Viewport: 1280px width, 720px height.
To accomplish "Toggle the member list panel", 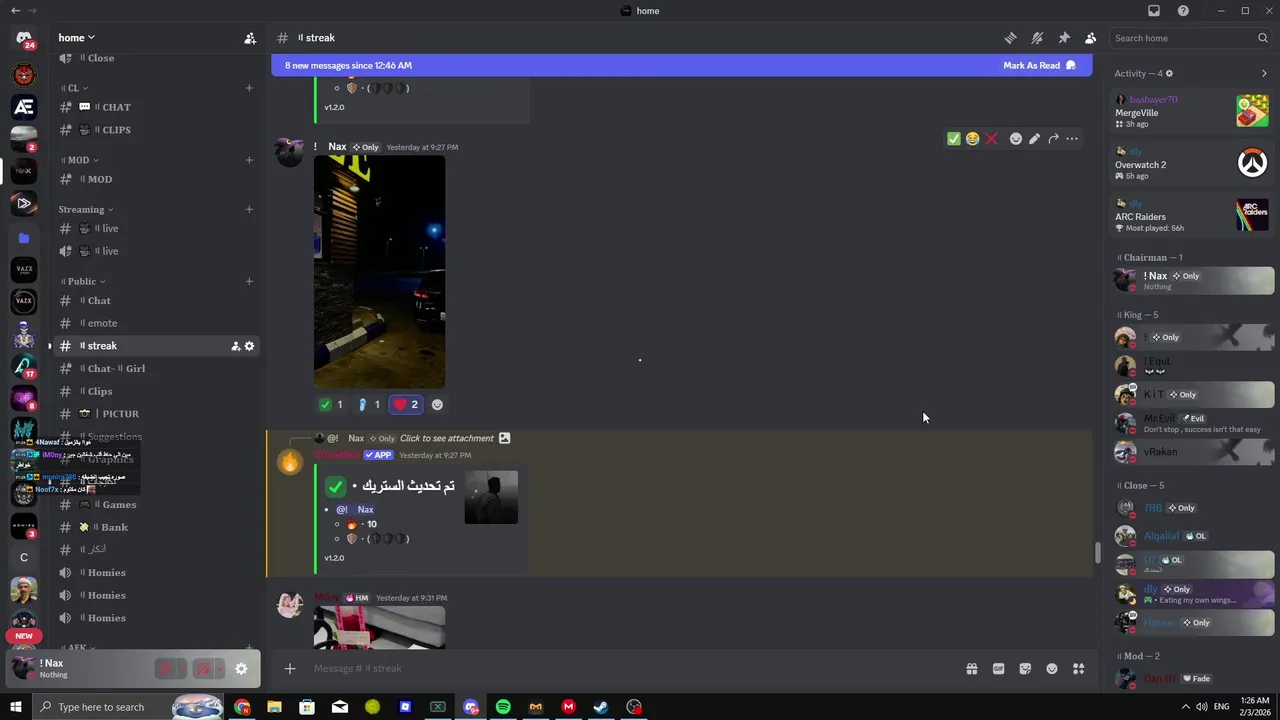I will [x=1090, y=38].
